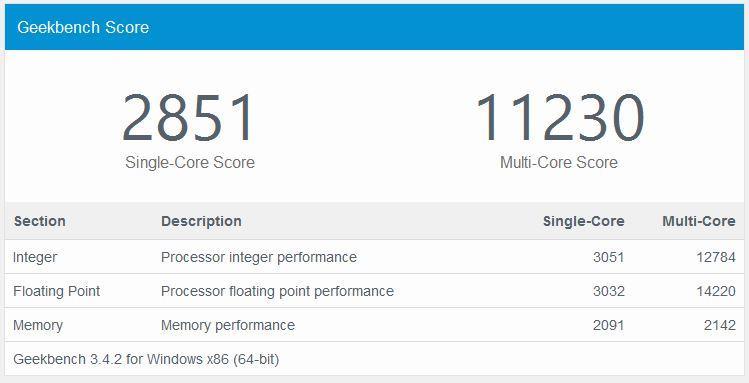The width and height of the screenshot is (749, 383).
Task: Click the Description column header
Action: pyautogui.click(x=201, y=221)
